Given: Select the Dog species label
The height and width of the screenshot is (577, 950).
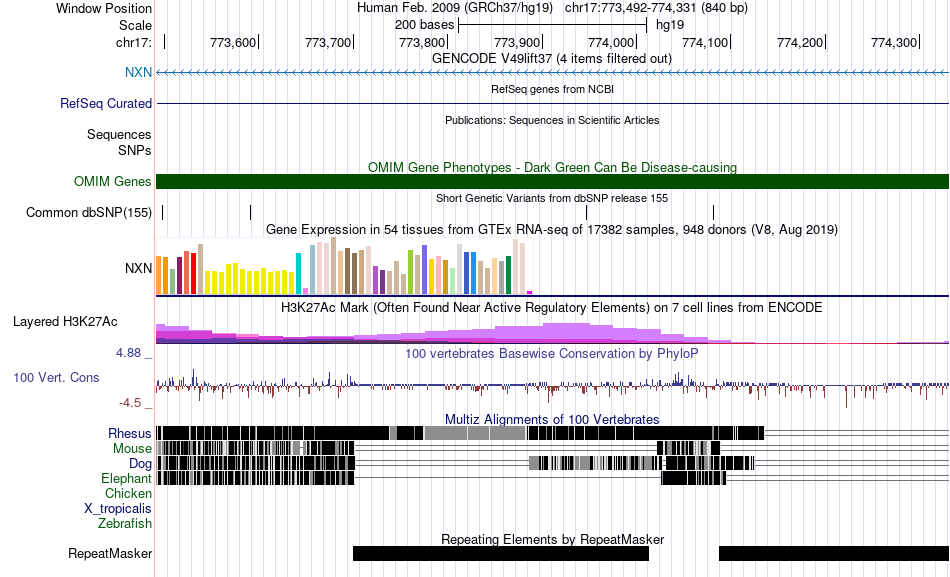Looking at the screenshot, I should click(141, 464).
